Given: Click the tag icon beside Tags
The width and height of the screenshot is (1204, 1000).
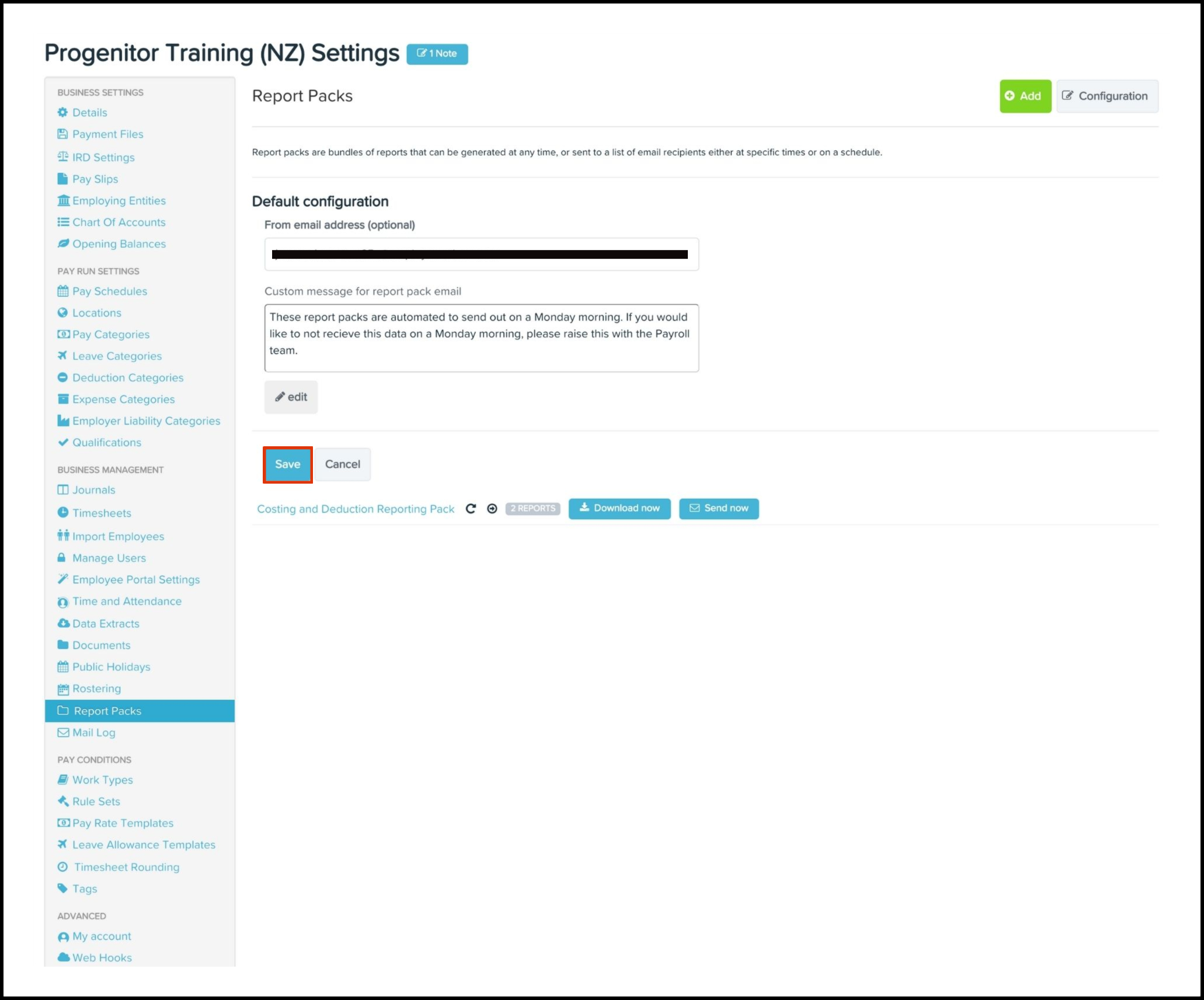Looking at the screenshot, I should tap(62, 888).
